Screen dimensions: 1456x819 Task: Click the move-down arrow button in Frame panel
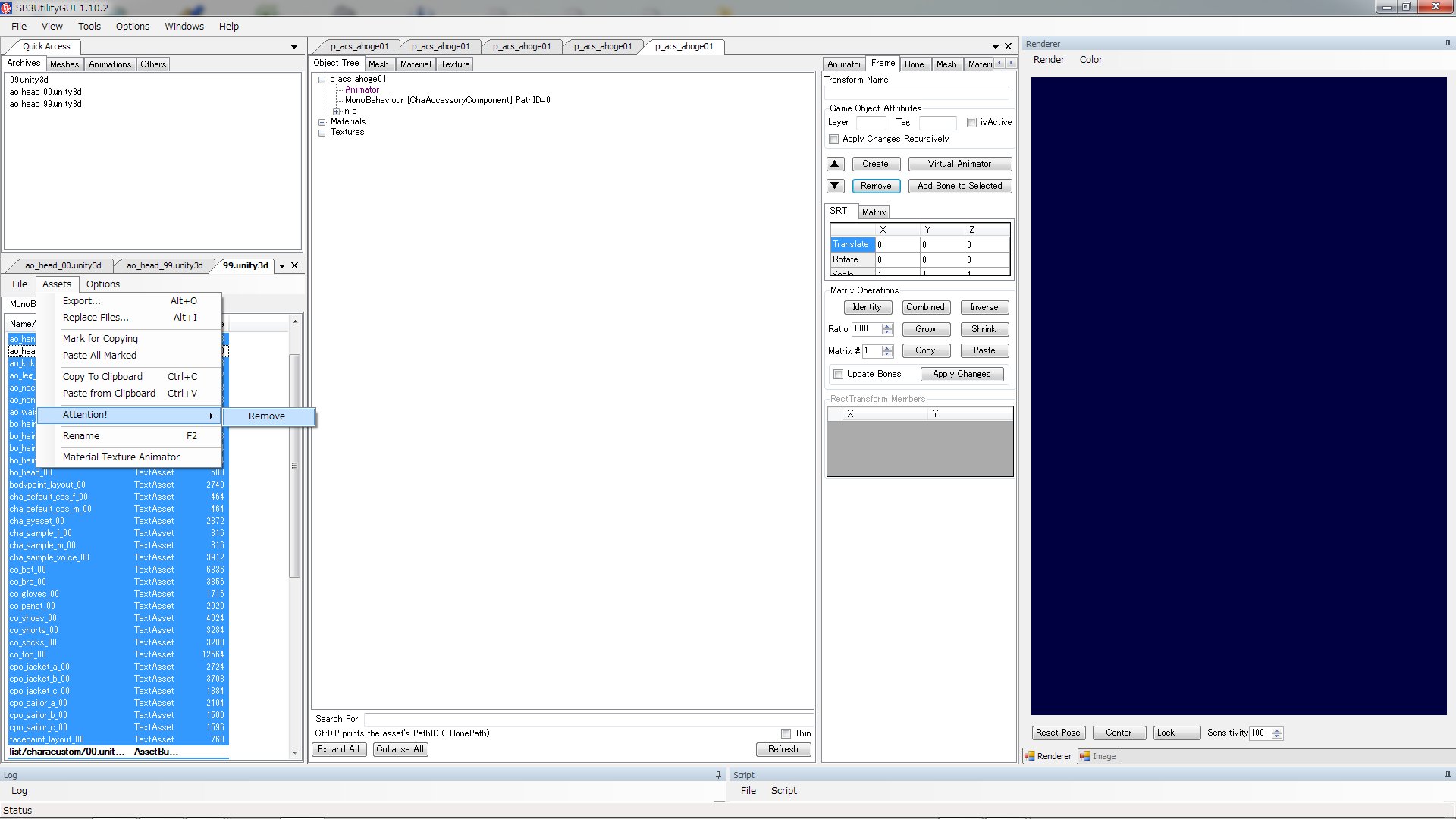click(x=835, y=186)
